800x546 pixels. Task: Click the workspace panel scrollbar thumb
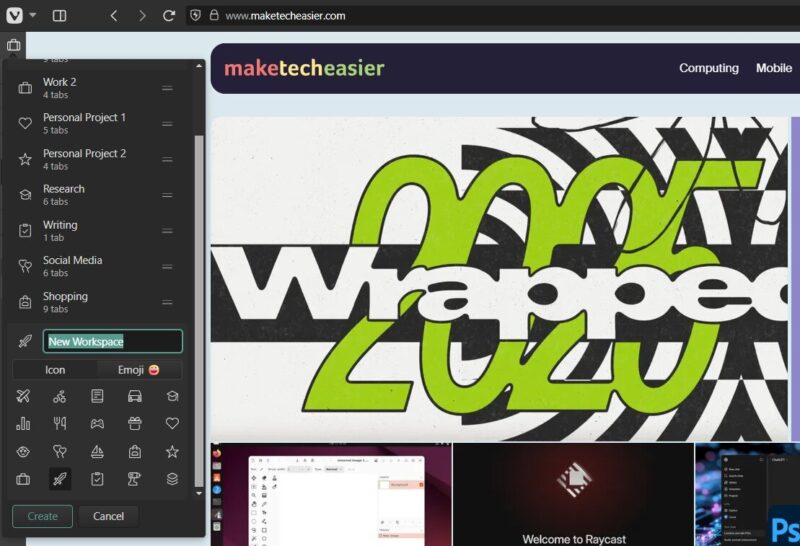point(199,311)
